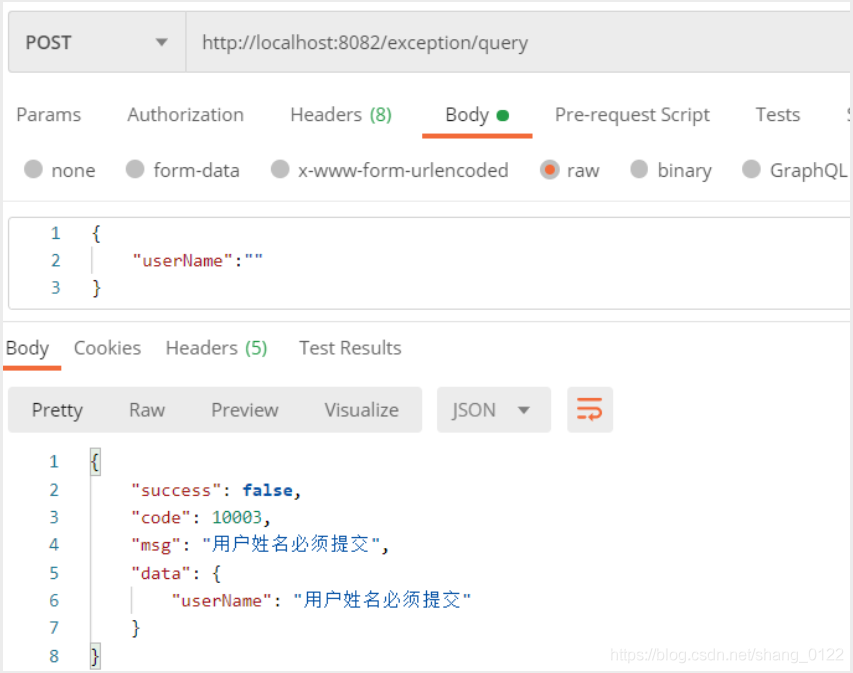
Task: Collapse the response JSON opening brace
Action: (95, 462)
